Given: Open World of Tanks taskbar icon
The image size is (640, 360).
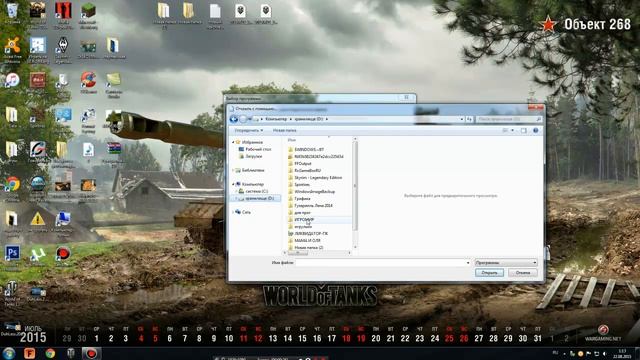Looking at the screenshot, I should coord(71,353).
